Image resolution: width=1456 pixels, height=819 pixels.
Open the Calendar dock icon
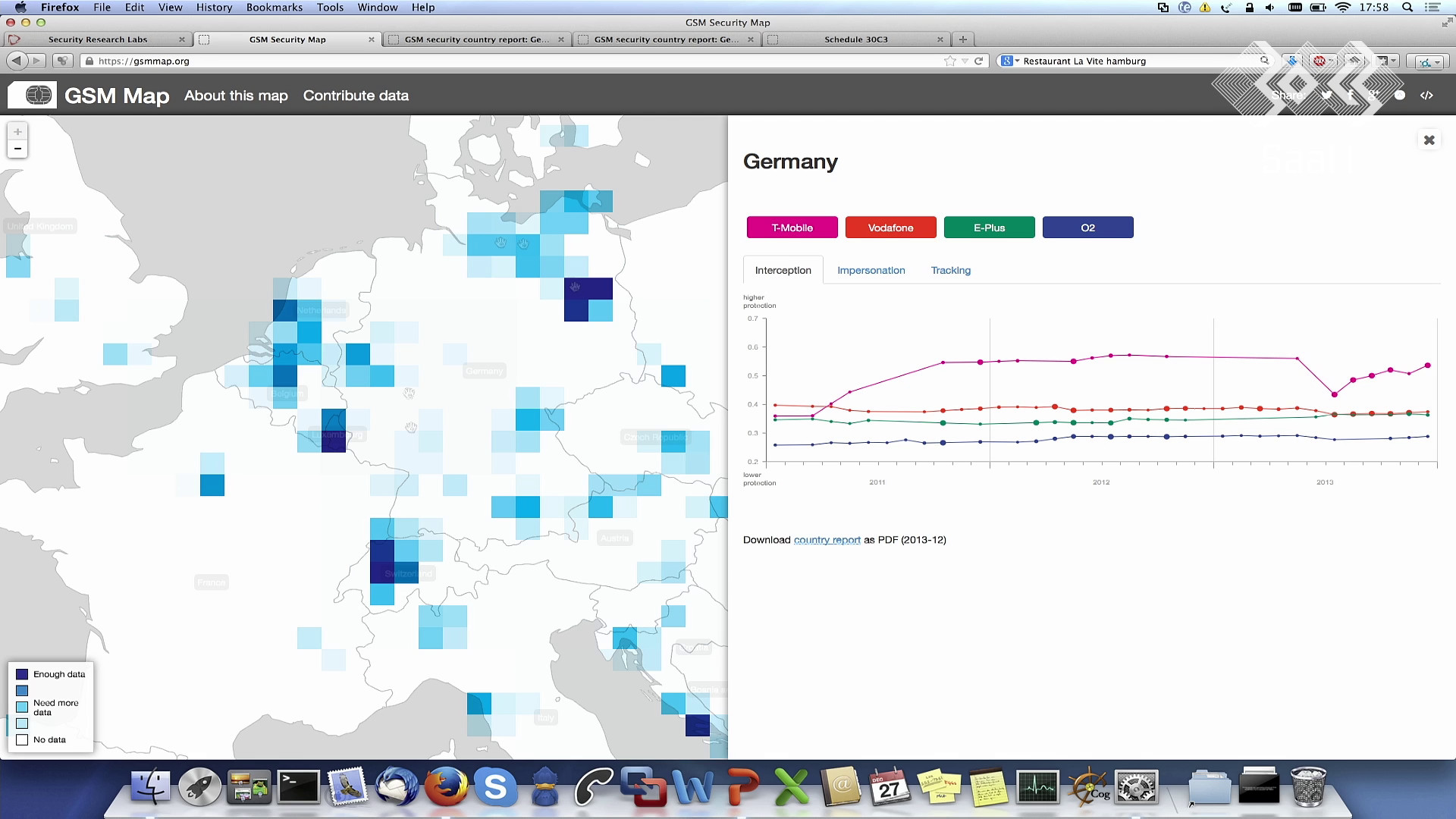(890, 786)
